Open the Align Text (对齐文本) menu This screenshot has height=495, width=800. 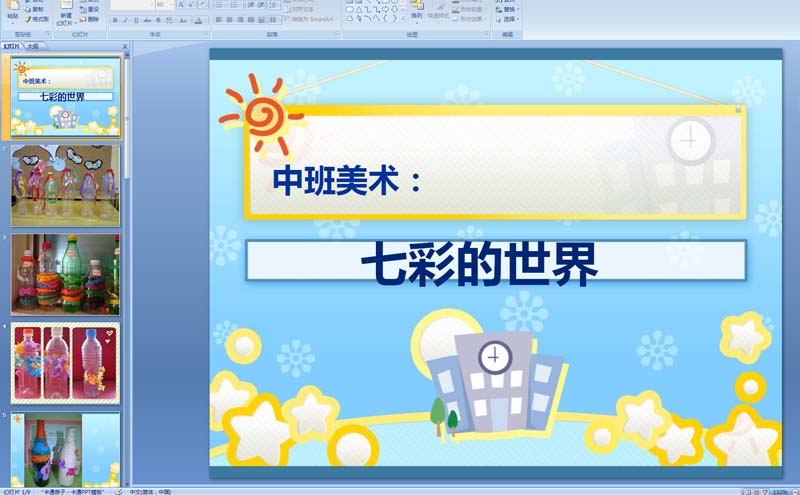tap(301, 9)
